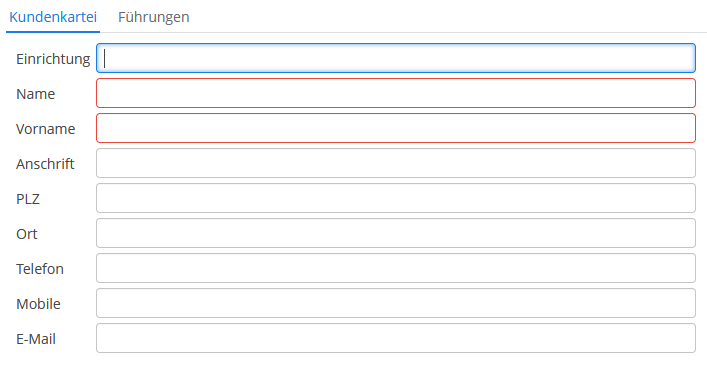Click the Mobile label
This screenshot has height=369, width=707.
(x=38, y=304)
